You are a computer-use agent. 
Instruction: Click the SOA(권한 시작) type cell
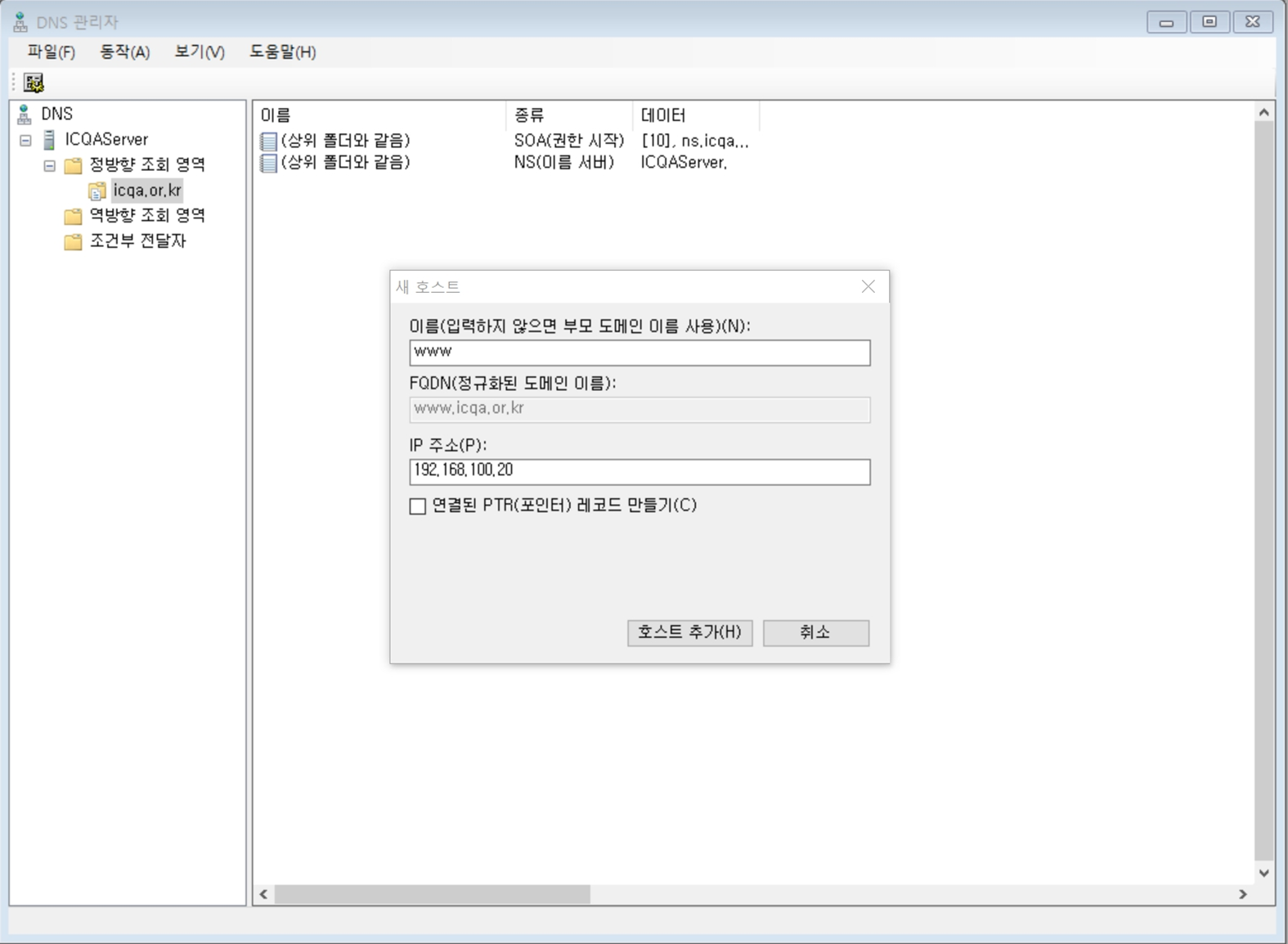[569, 141]
